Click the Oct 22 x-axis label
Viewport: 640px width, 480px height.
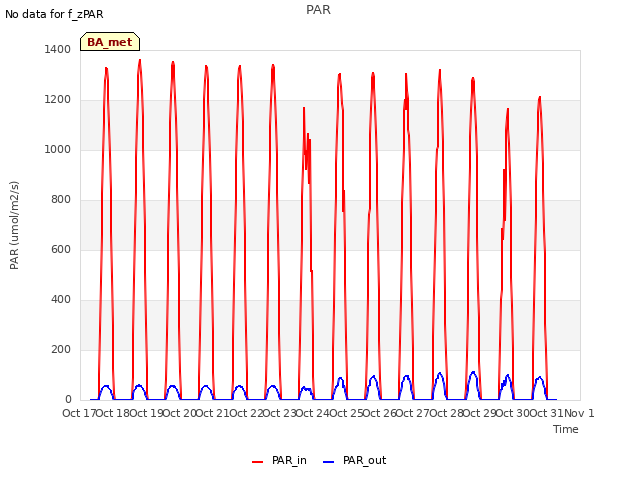pyautogui.click(x=246, y=413)
